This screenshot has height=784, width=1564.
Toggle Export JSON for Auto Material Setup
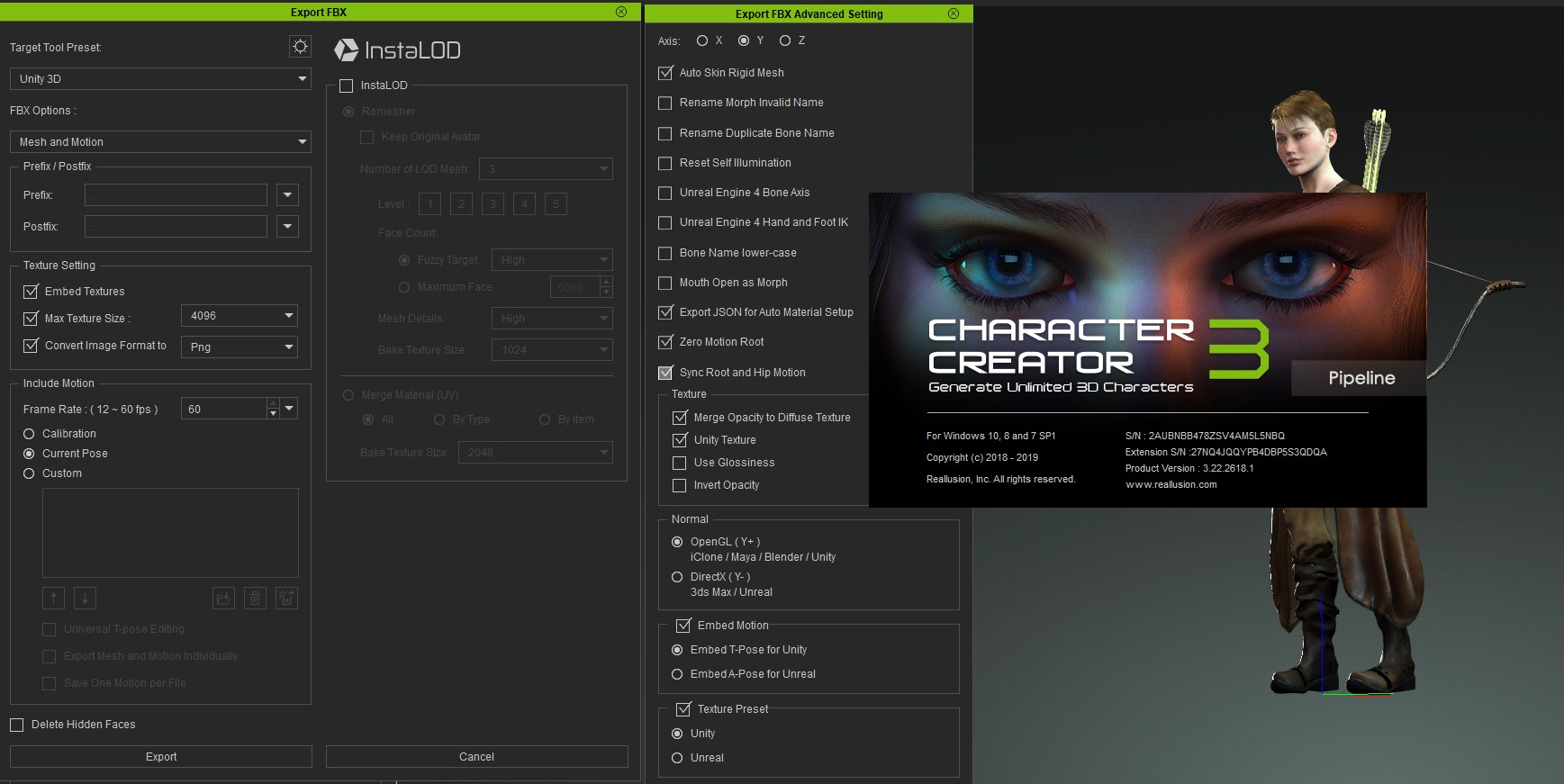[665, 312]
